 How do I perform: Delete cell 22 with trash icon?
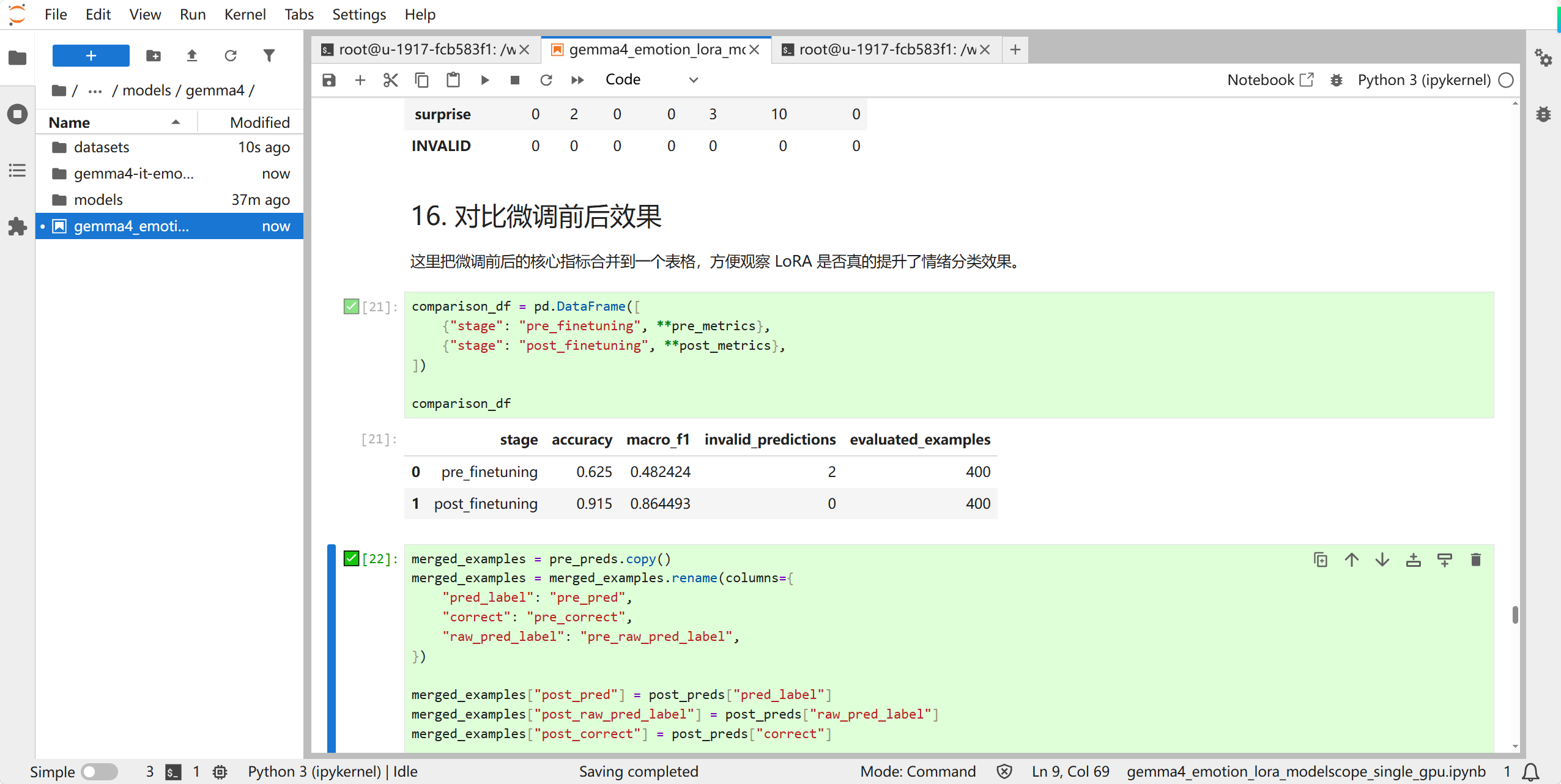click(1476, 560)
